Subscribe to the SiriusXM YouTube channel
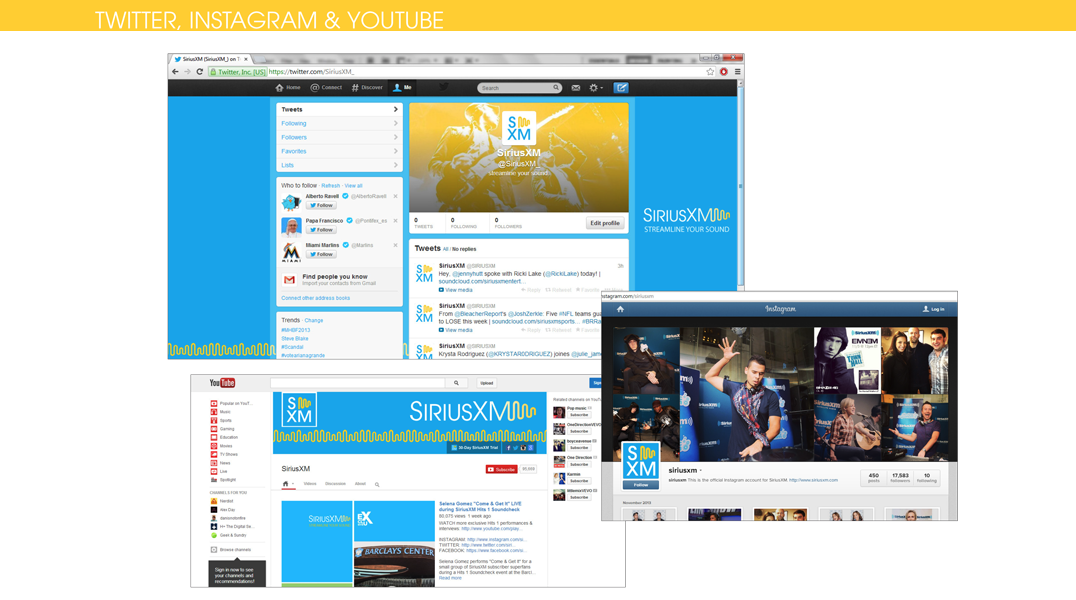 point(502,470)
